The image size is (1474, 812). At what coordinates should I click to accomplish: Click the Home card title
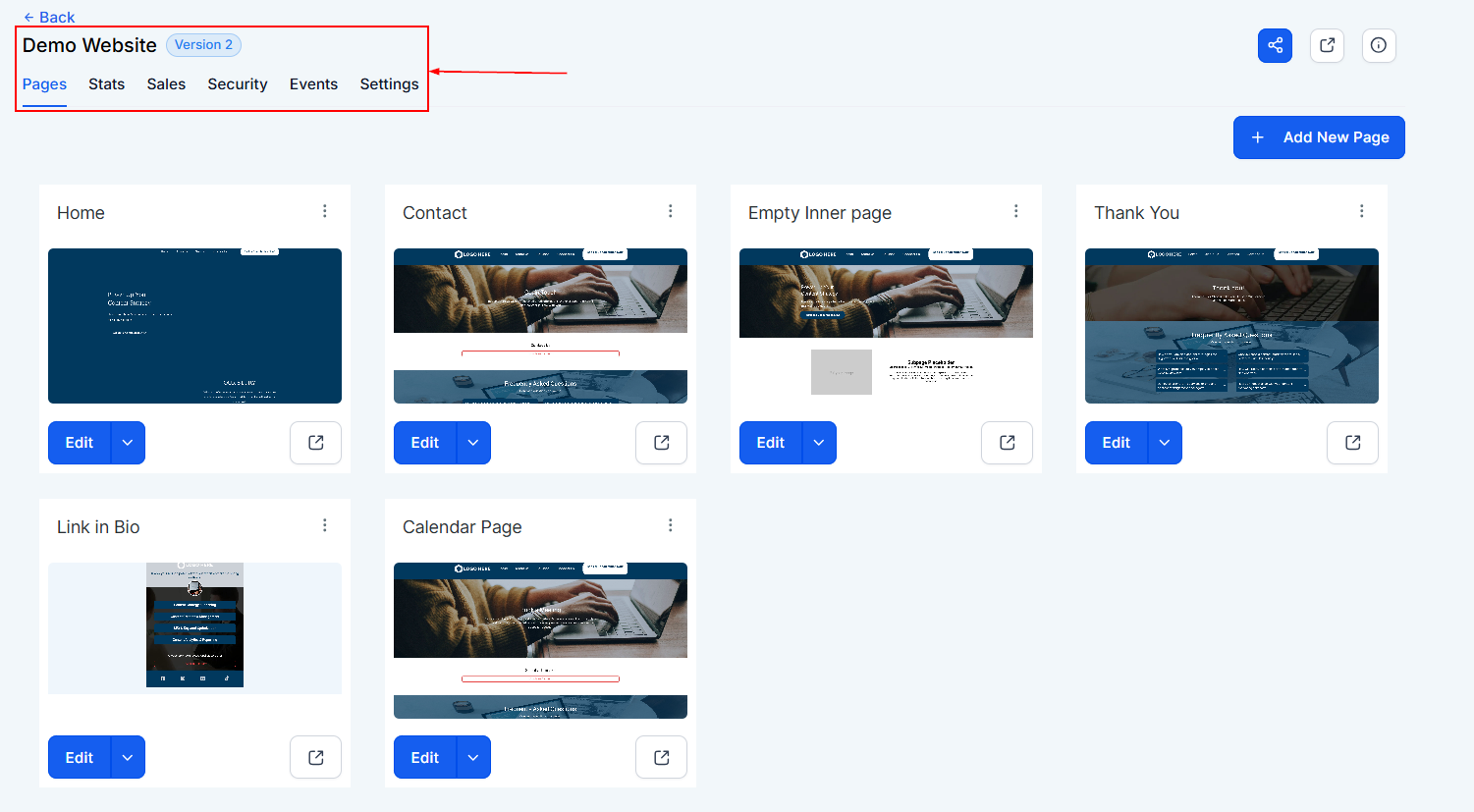[81, 213]
